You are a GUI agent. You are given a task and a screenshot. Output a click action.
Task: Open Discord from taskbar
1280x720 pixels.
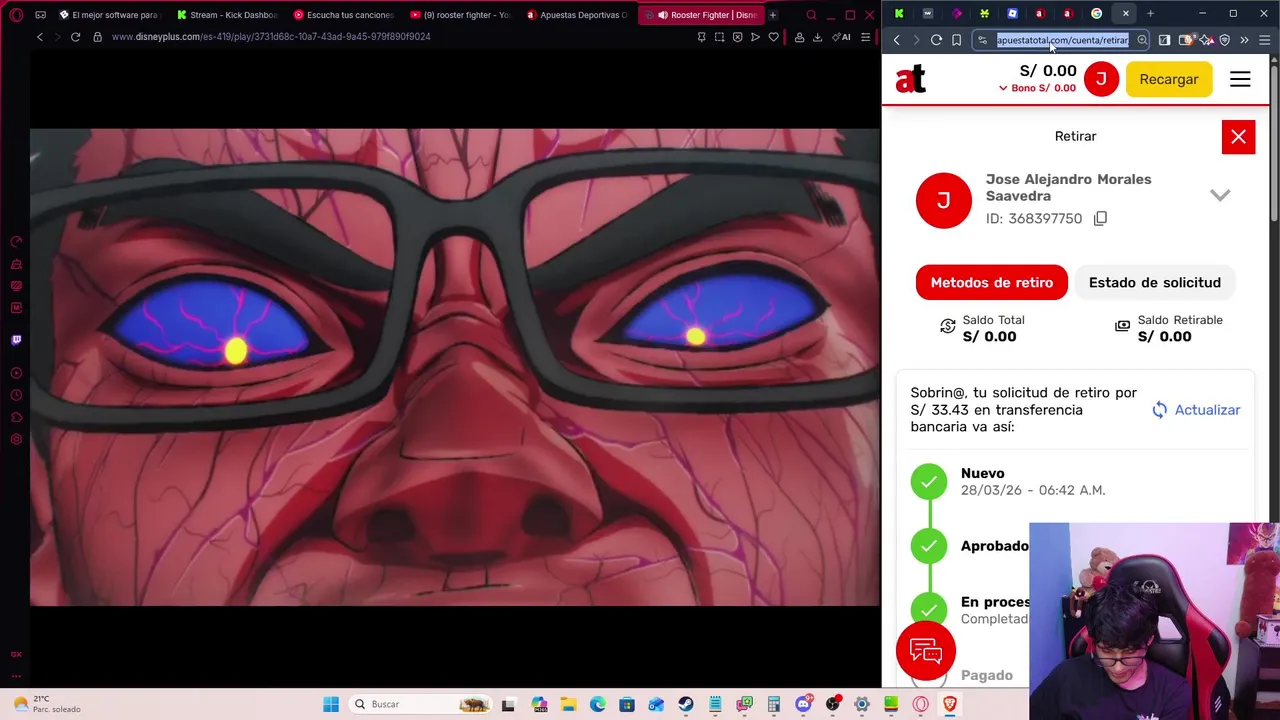pos(803,704)
